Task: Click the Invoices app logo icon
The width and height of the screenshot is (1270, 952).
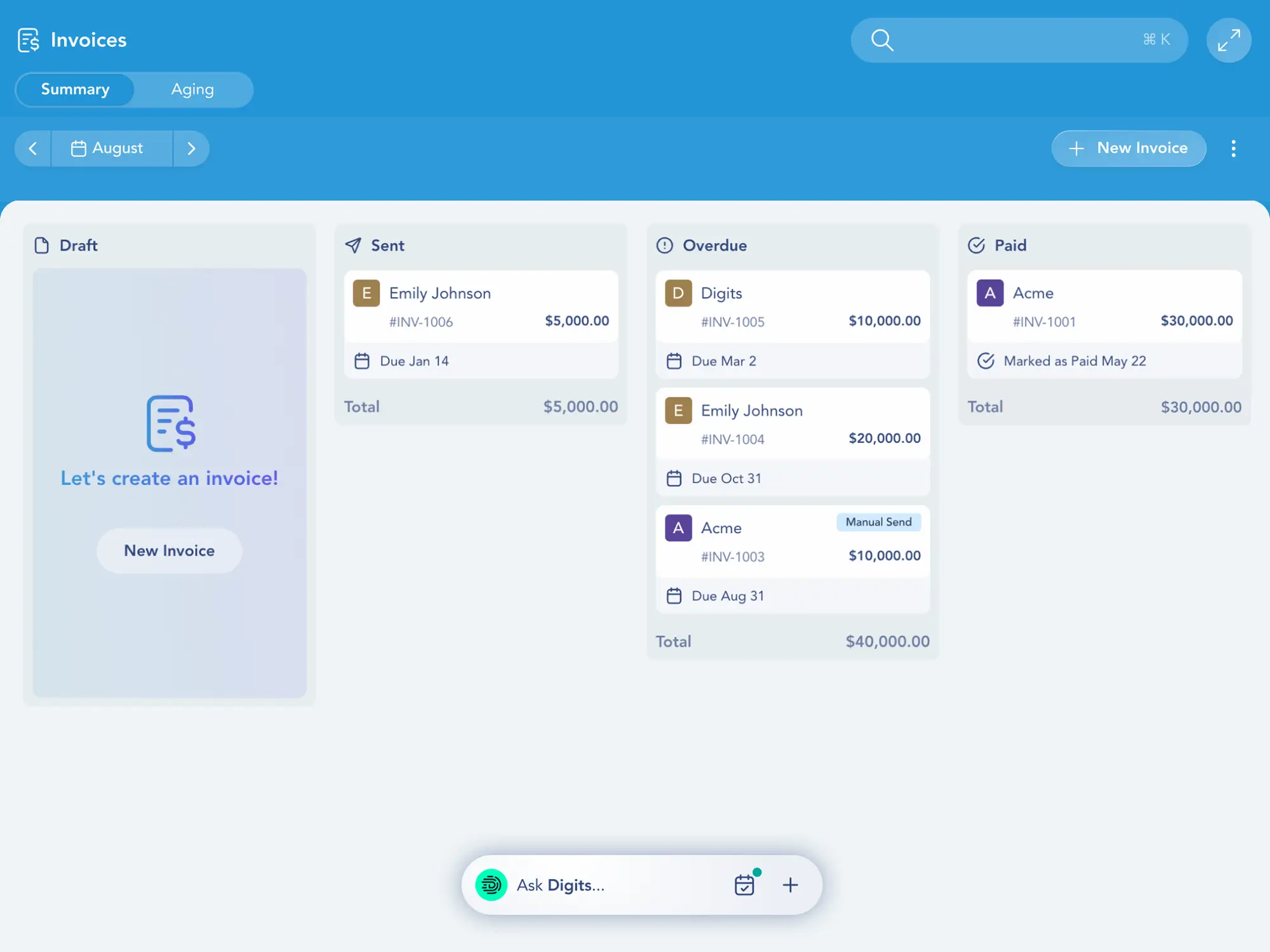Action: click(x=29, y=39)
